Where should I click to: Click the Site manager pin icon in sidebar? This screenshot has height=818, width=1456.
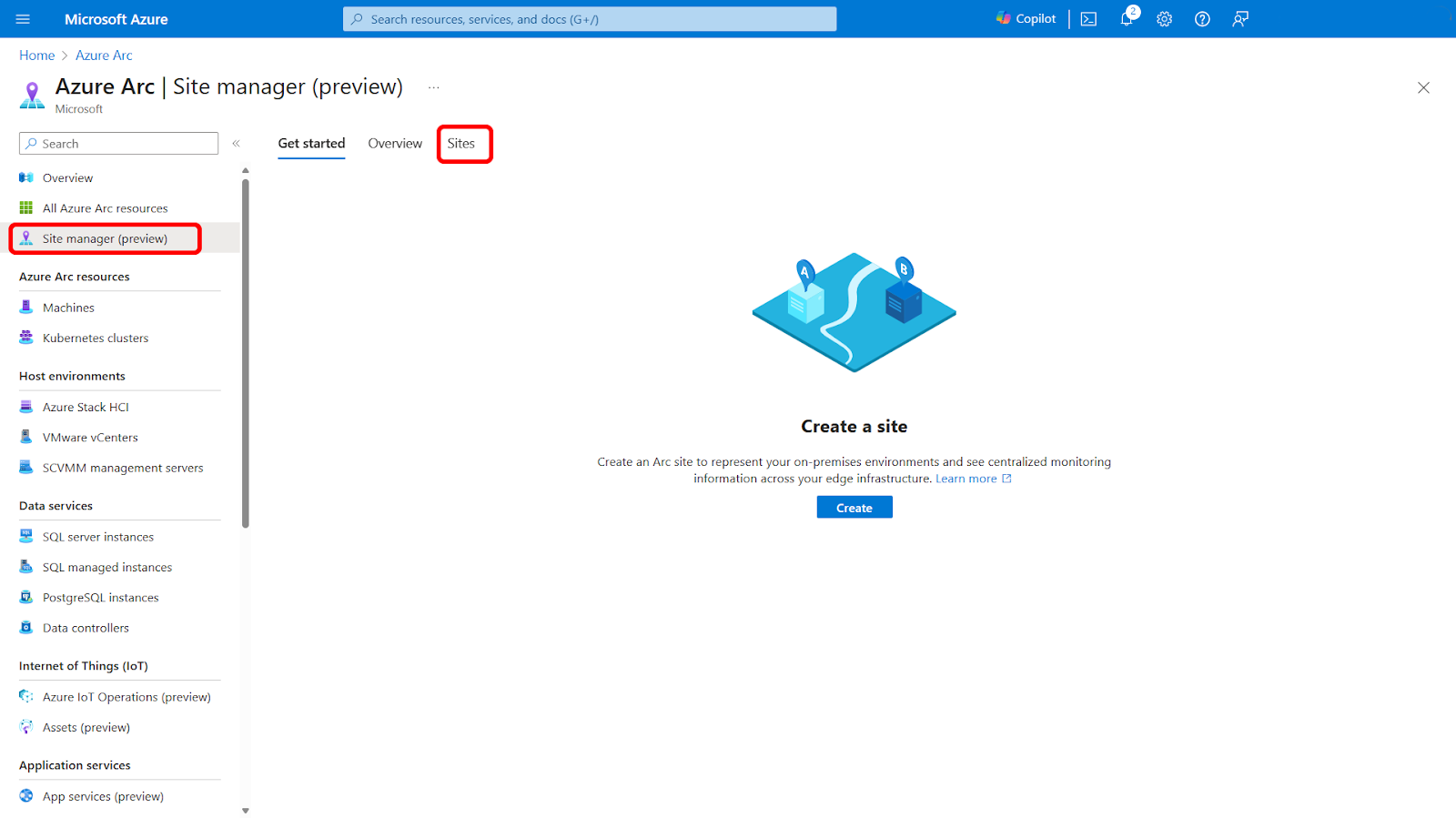(x=26, y=238)
